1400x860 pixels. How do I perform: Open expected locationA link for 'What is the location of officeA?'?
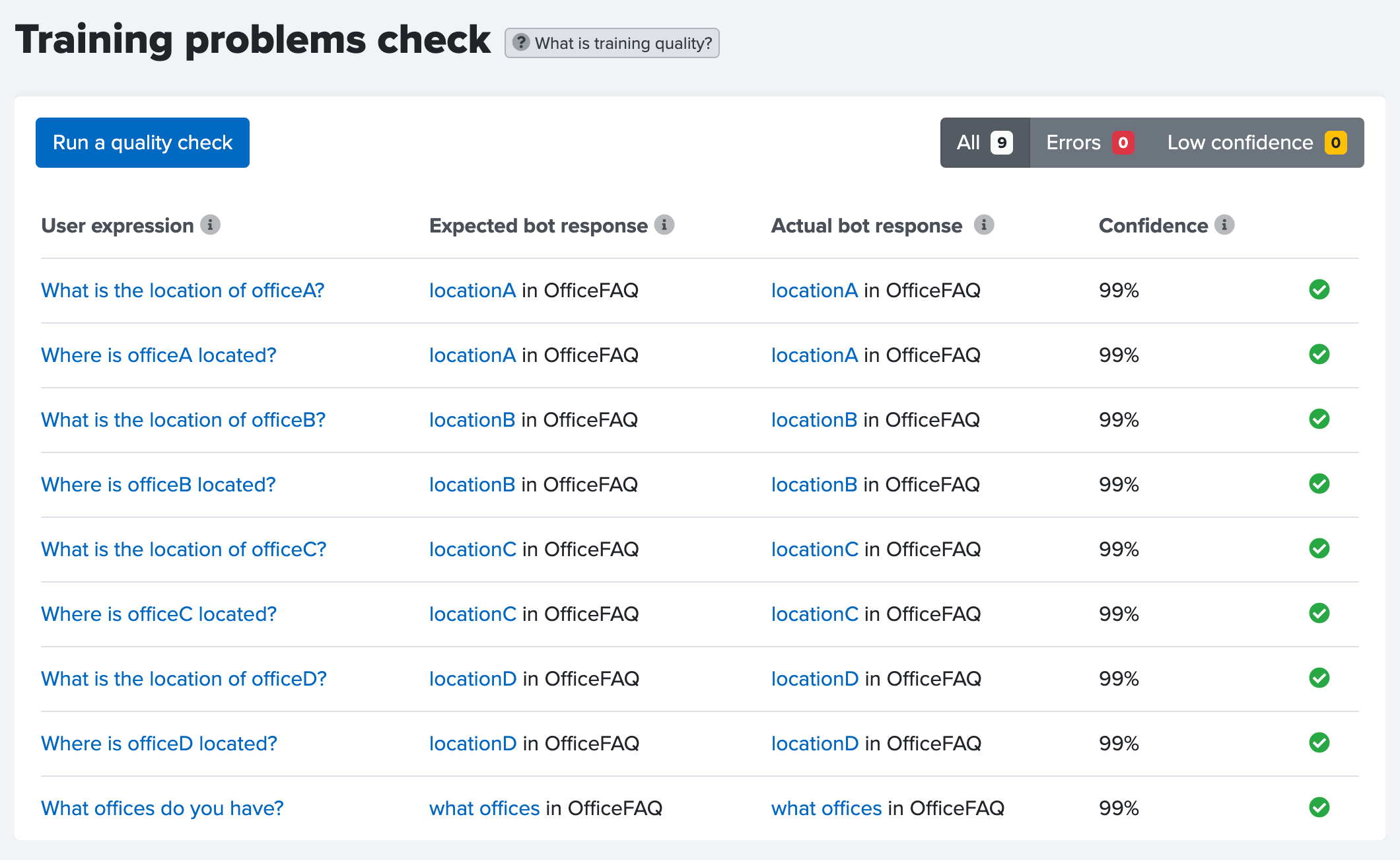pos(472,291)
